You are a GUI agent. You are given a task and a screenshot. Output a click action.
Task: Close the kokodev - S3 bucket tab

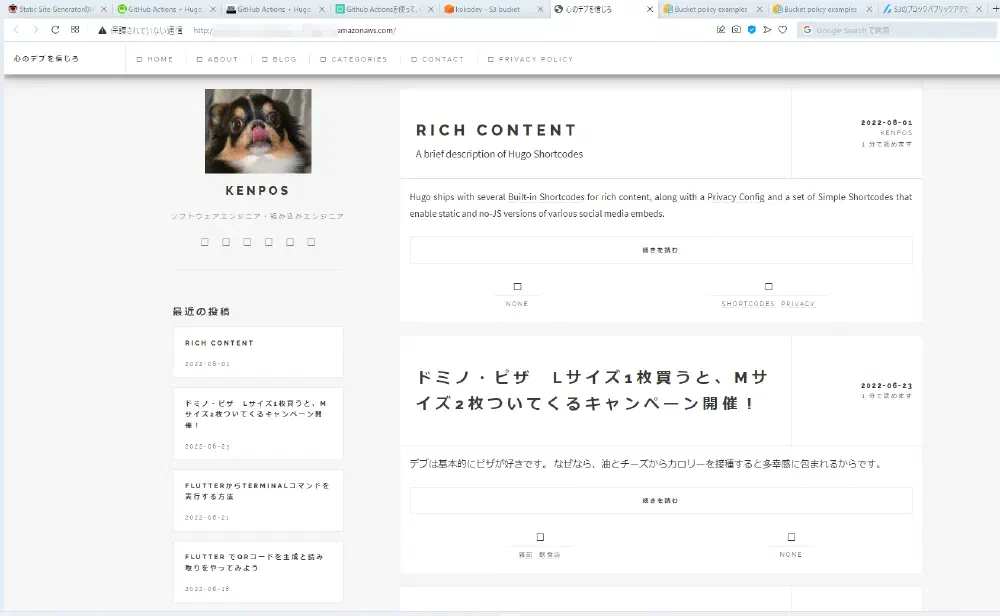click(x=540, y=9)
